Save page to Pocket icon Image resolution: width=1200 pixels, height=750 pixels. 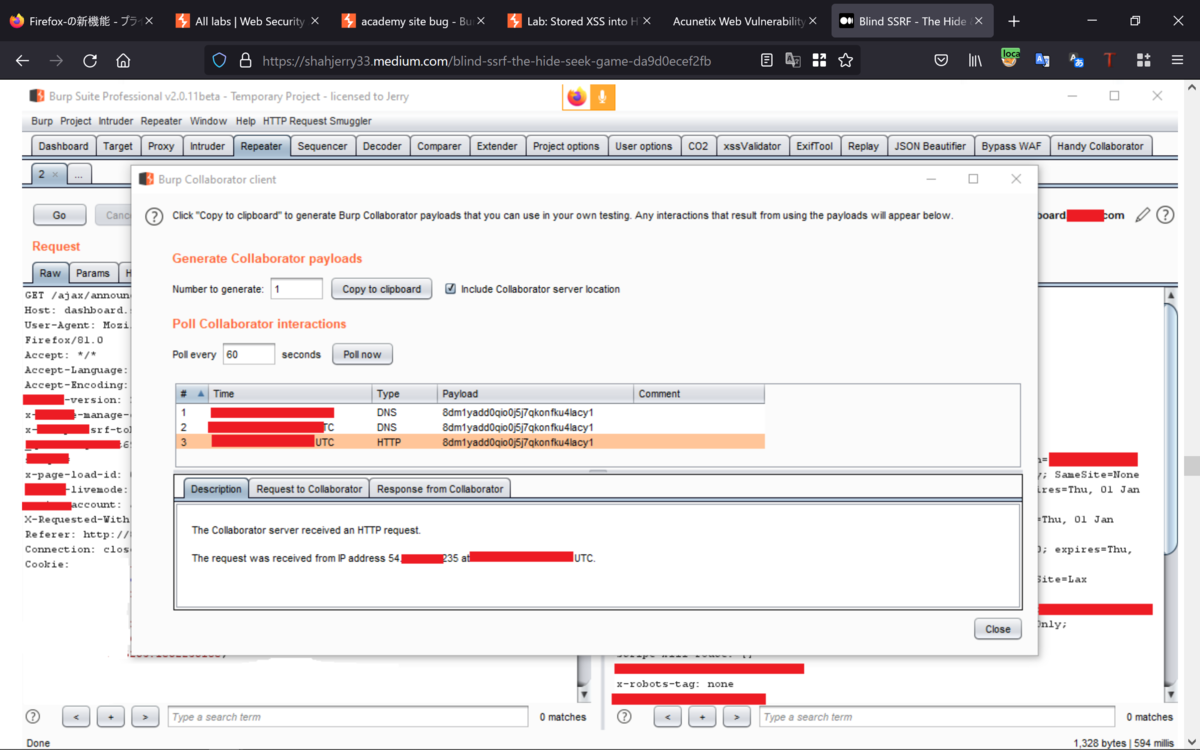point(941,61)
